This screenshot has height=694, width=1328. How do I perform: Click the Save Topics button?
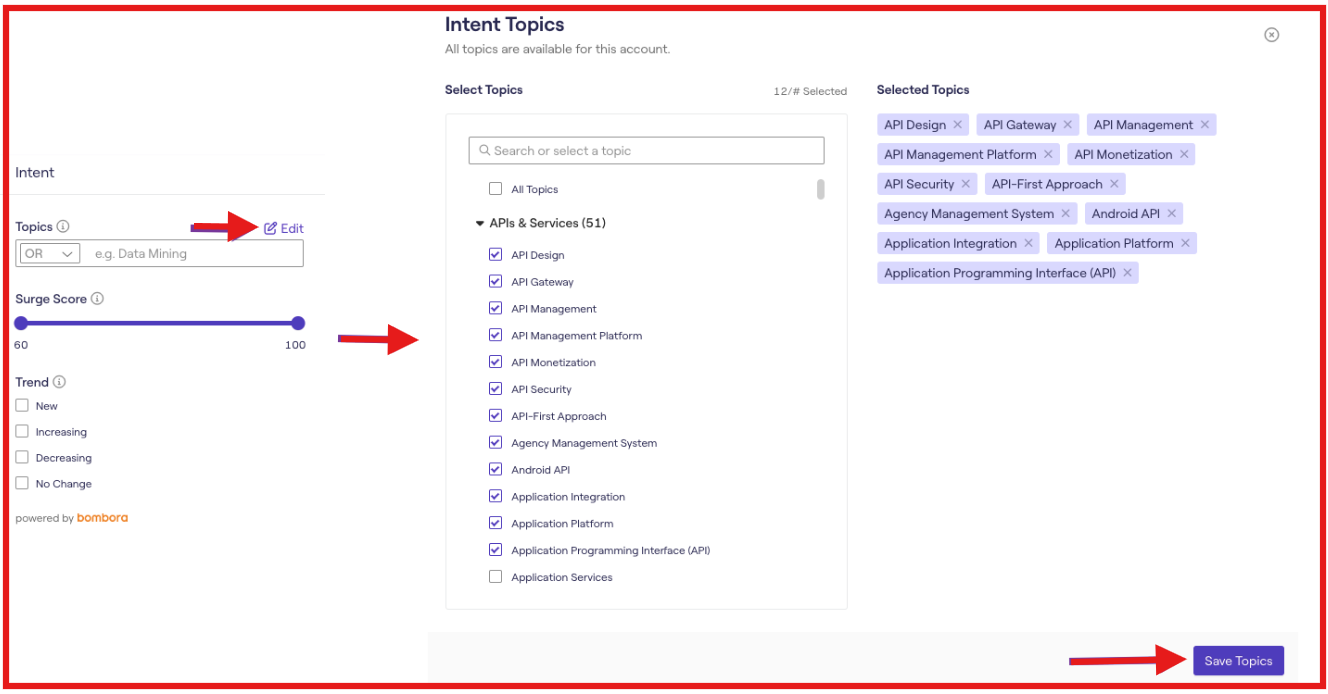click(x=1238, y=661)
